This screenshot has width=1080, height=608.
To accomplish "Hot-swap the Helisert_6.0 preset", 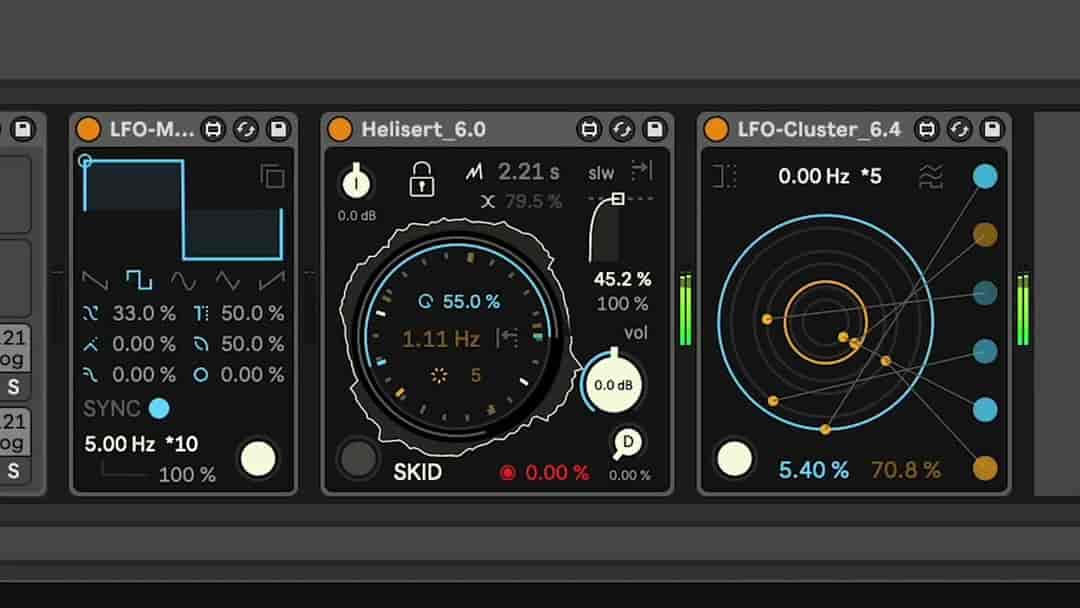I will [622, 130].
